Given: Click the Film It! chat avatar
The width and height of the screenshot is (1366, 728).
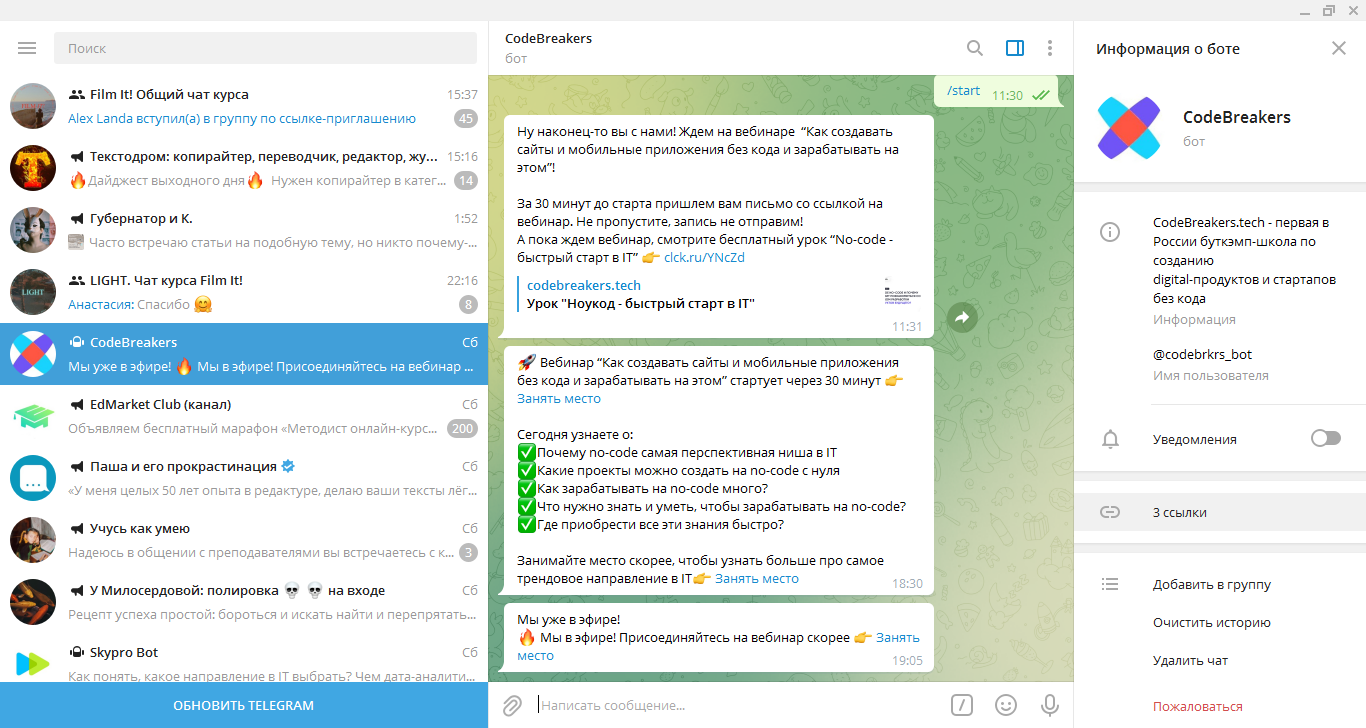Looking at the screenshot, I should pyautogui.click(x=32, y=106).
